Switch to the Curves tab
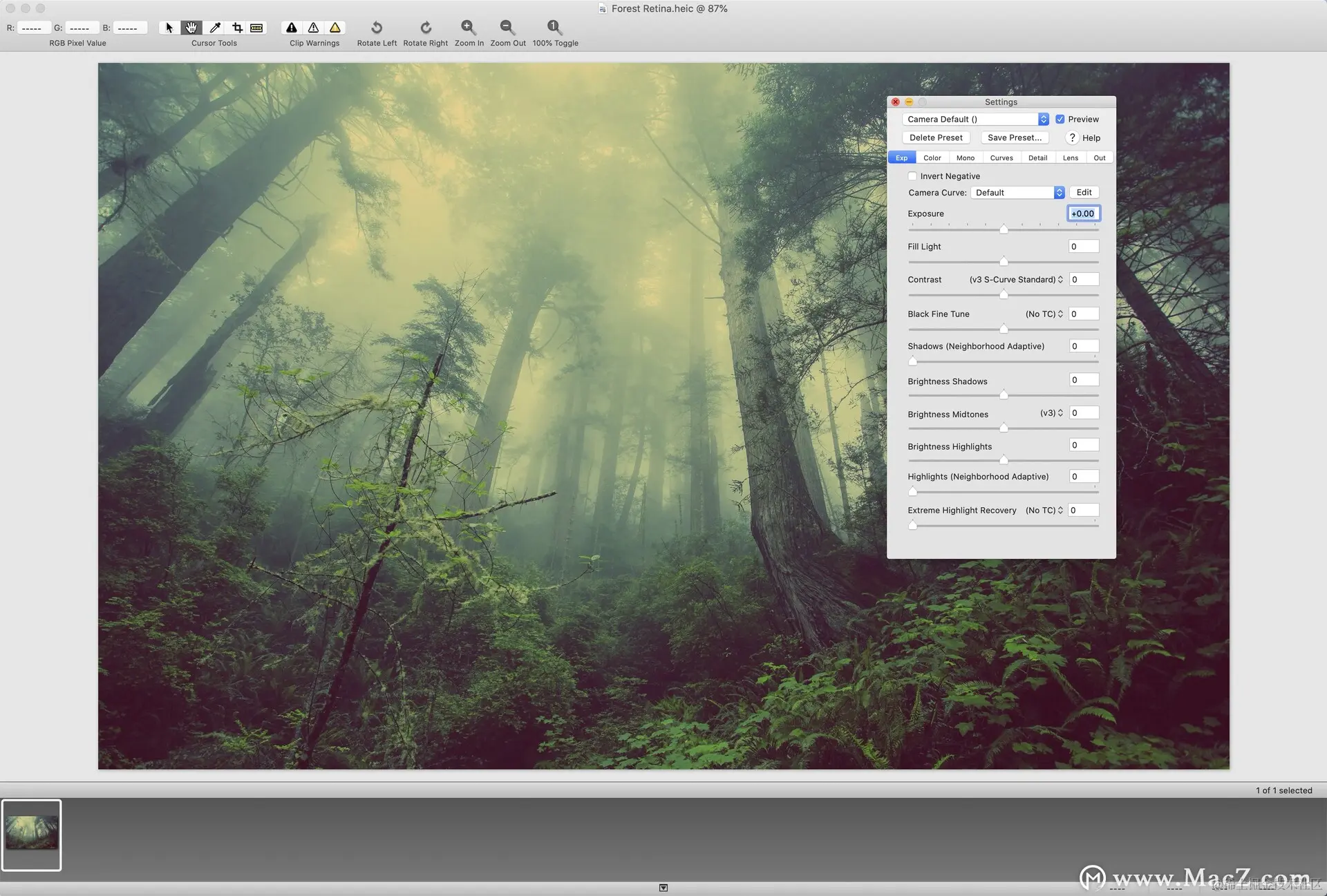The image size is (1327, 896). [x=1001, y=158]
